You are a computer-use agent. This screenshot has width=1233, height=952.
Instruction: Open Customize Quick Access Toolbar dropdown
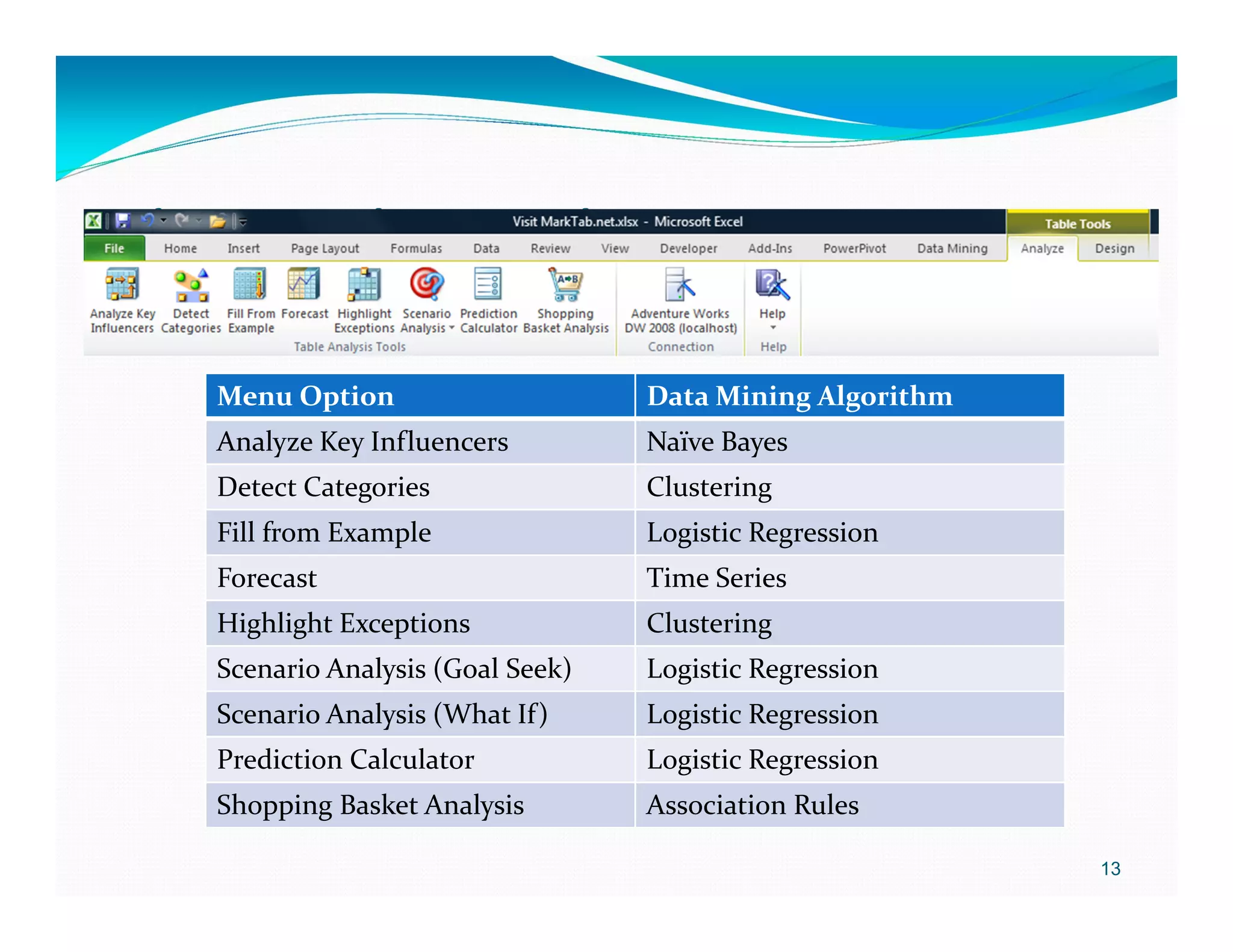tap(243, 222)
